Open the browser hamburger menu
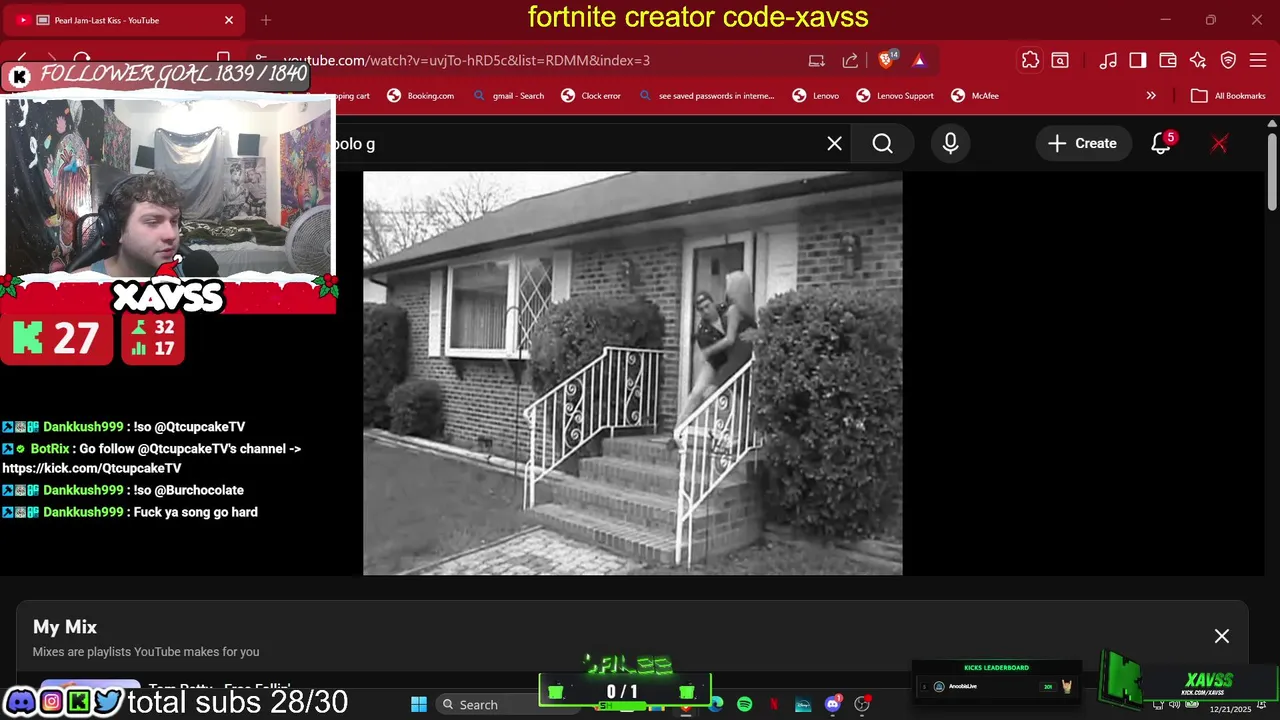 coord(1258,60)
